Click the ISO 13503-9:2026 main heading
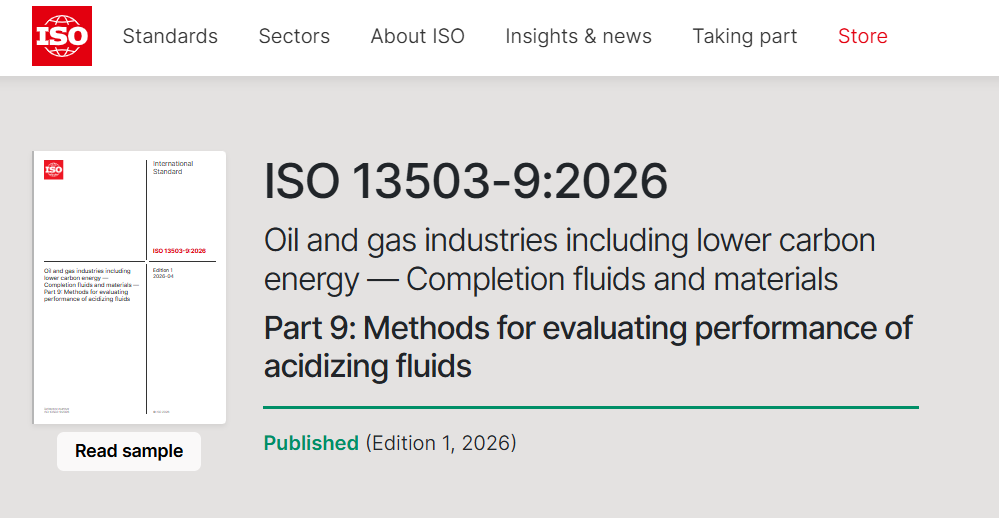999x518 pixels. click(466, 181)
